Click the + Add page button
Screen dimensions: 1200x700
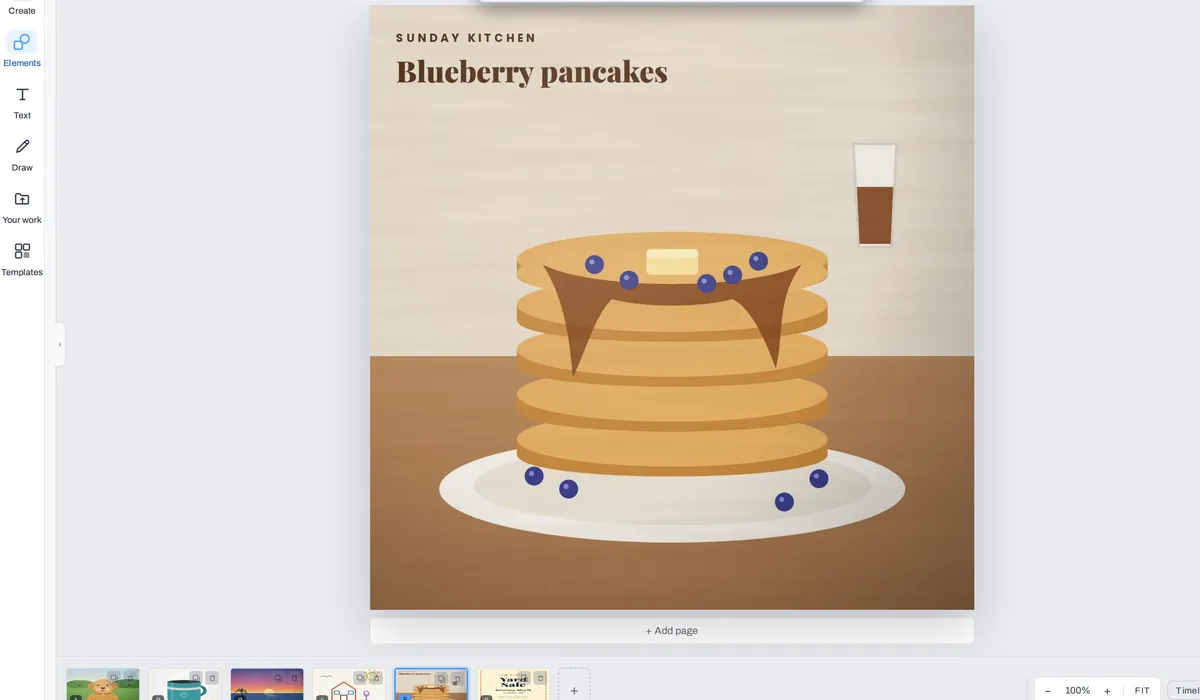pos(672,631)
